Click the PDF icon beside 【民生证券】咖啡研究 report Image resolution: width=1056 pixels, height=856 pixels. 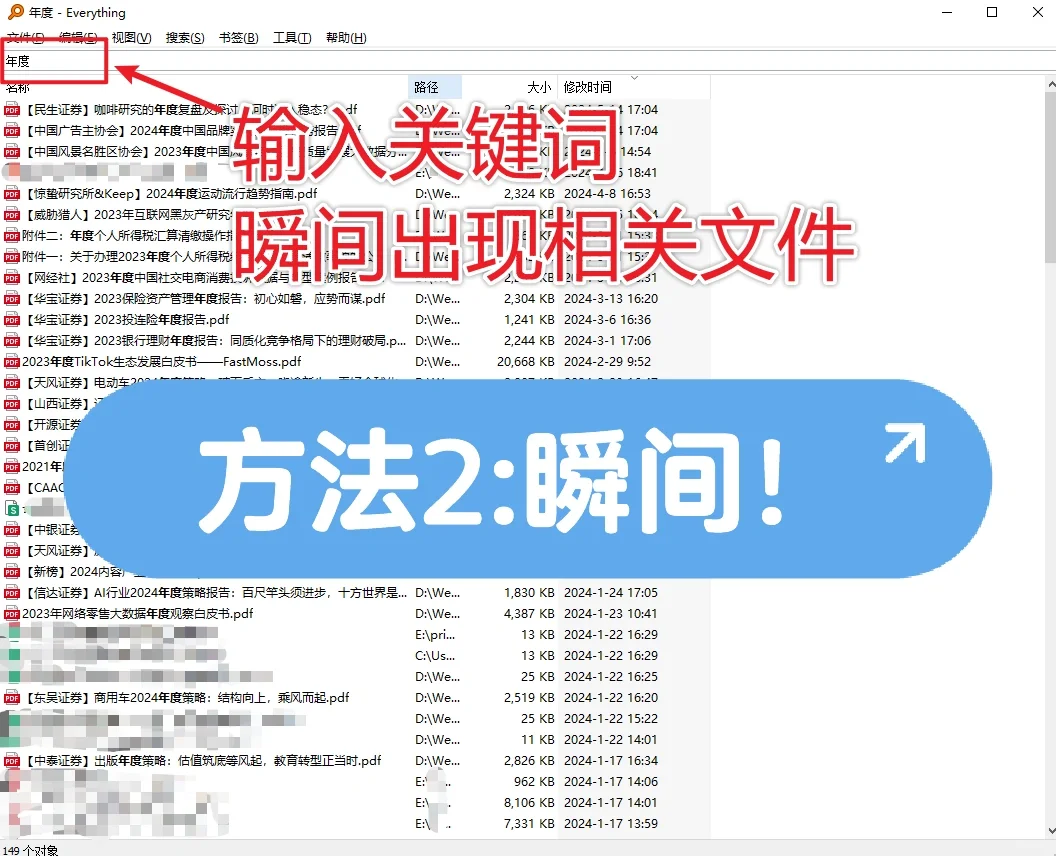(13, 109)
